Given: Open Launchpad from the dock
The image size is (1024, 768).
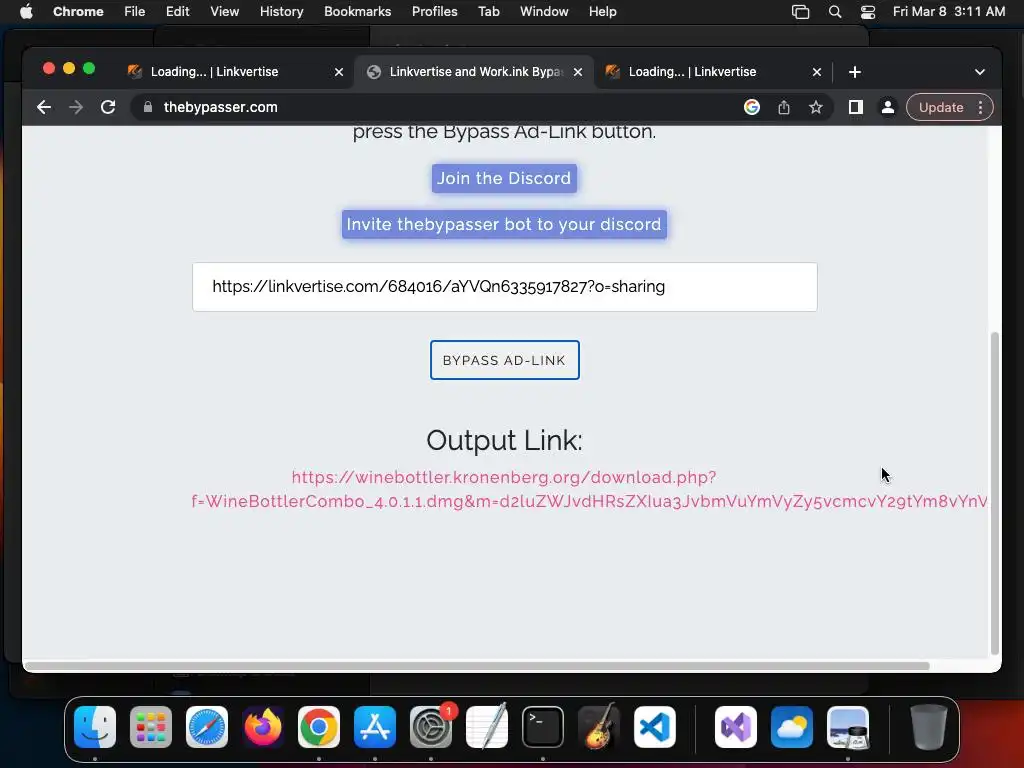Looking at the screenshot, I should click(151, 727).
